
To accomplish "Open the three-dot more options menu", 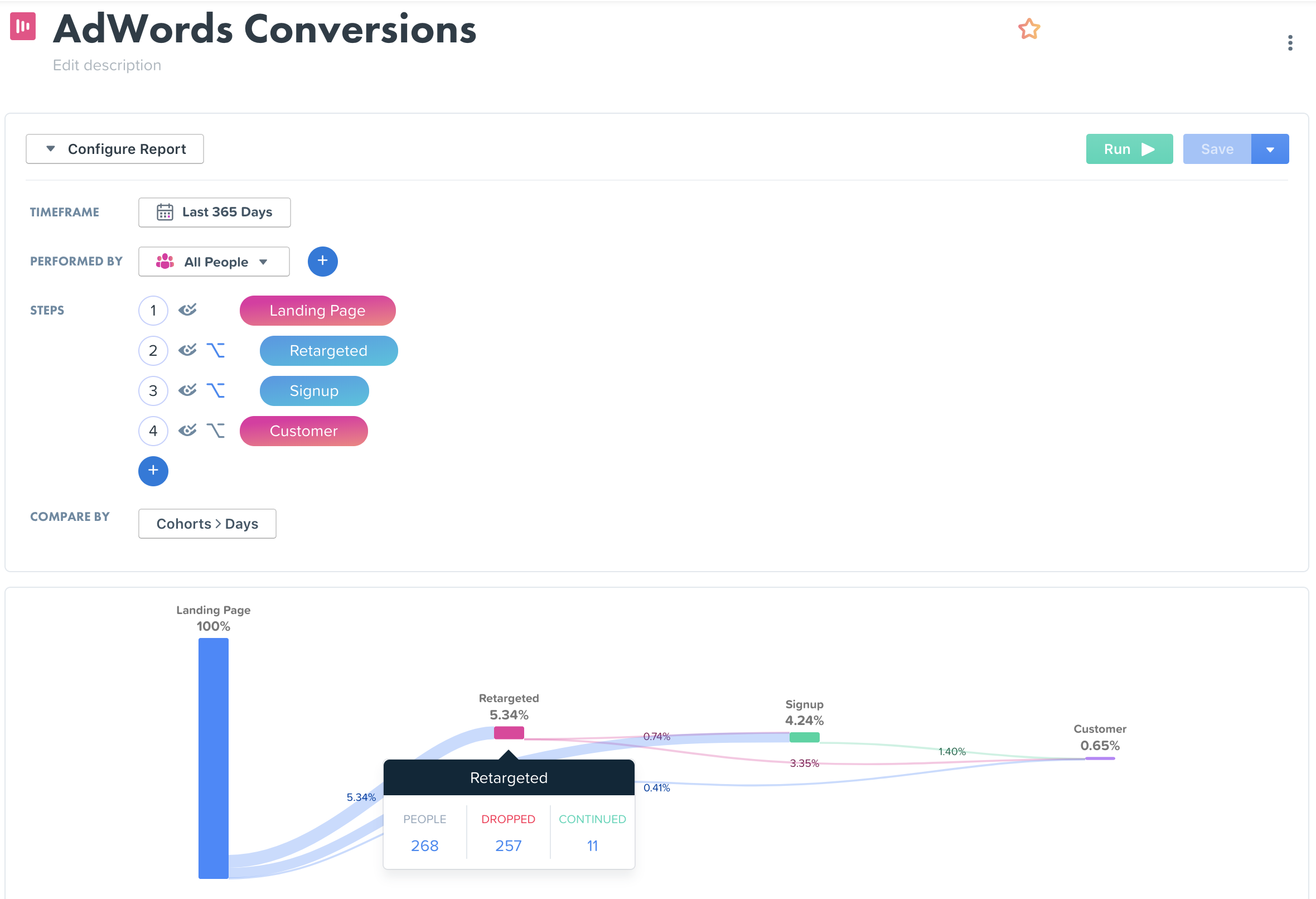I will click(1290, 42).
